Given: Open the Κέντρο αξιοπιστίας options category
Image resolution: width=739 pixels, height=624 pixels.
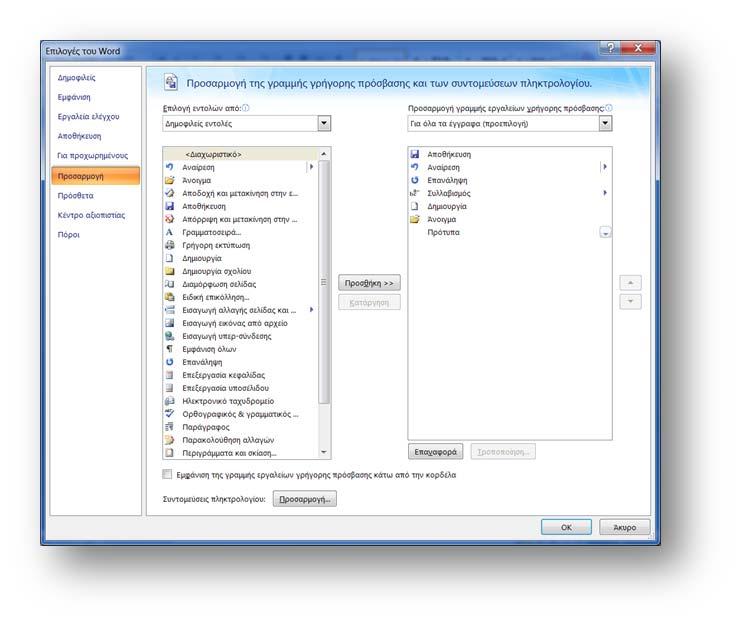Looking at the screenshot, I should click(x=91, y=215).
